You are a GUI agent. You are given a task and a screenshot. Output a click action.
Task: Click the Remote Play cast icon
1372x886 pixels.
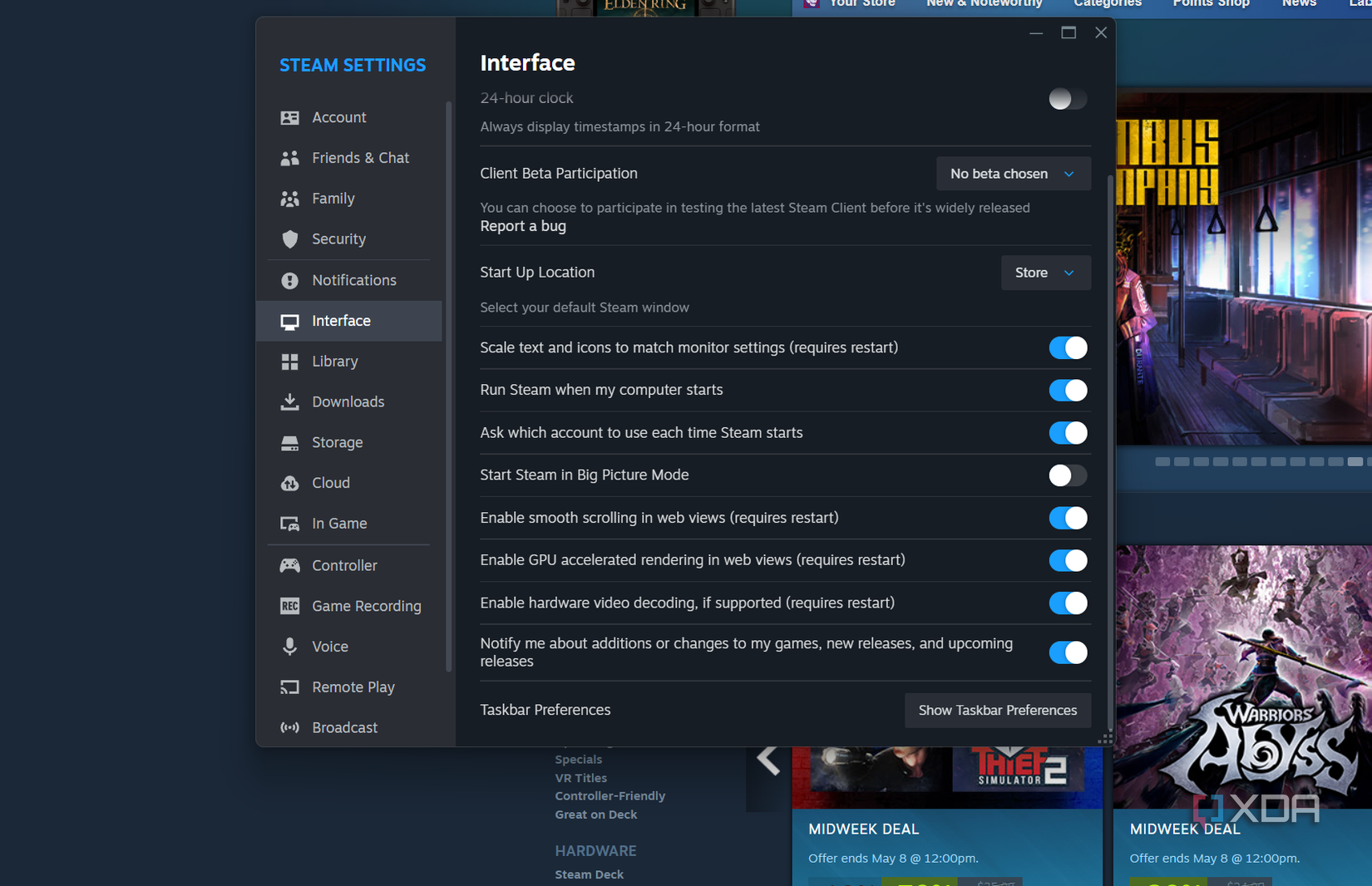tap(289, 687)
